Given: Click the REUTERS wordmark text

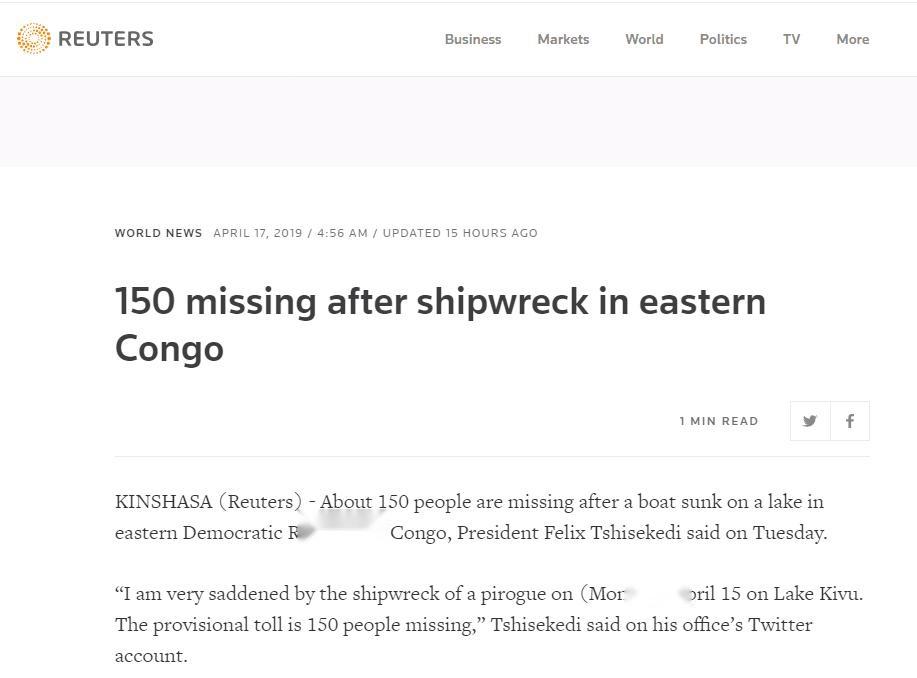Looking at the screenshot, I should tap(106, 39).
